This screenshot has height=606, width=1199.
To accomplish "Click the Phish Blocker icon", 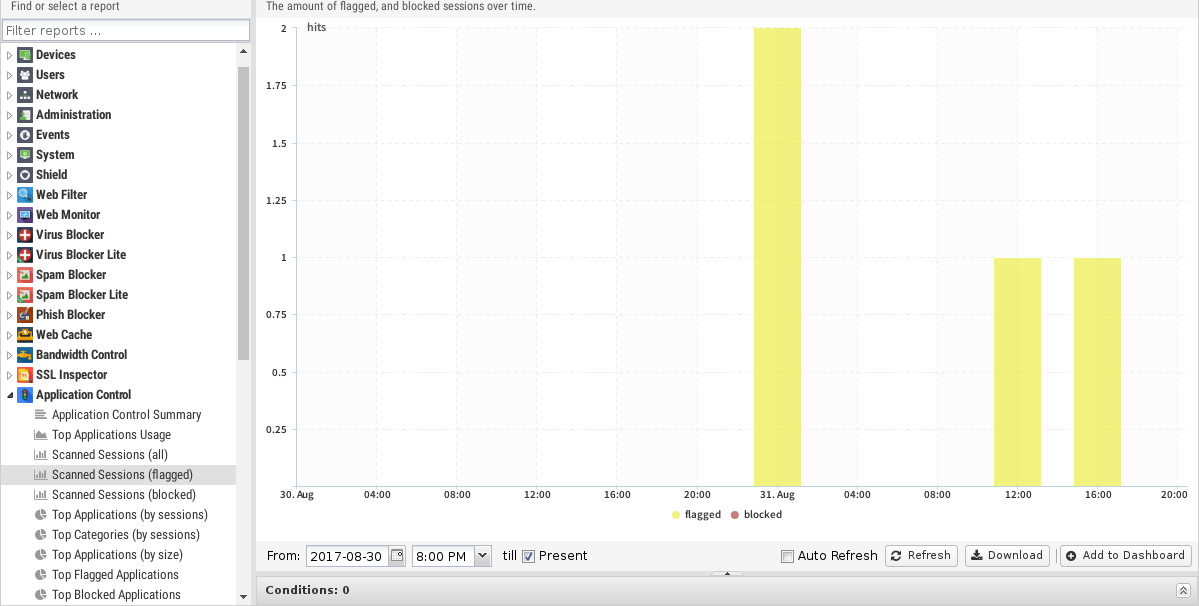I will [x=25, y=315].
